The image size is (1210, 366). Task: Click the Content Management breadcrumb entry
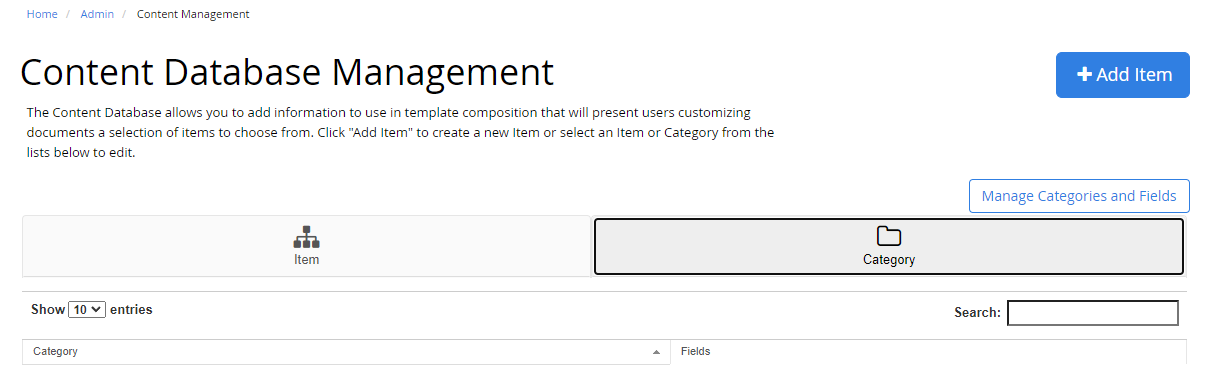193,14
